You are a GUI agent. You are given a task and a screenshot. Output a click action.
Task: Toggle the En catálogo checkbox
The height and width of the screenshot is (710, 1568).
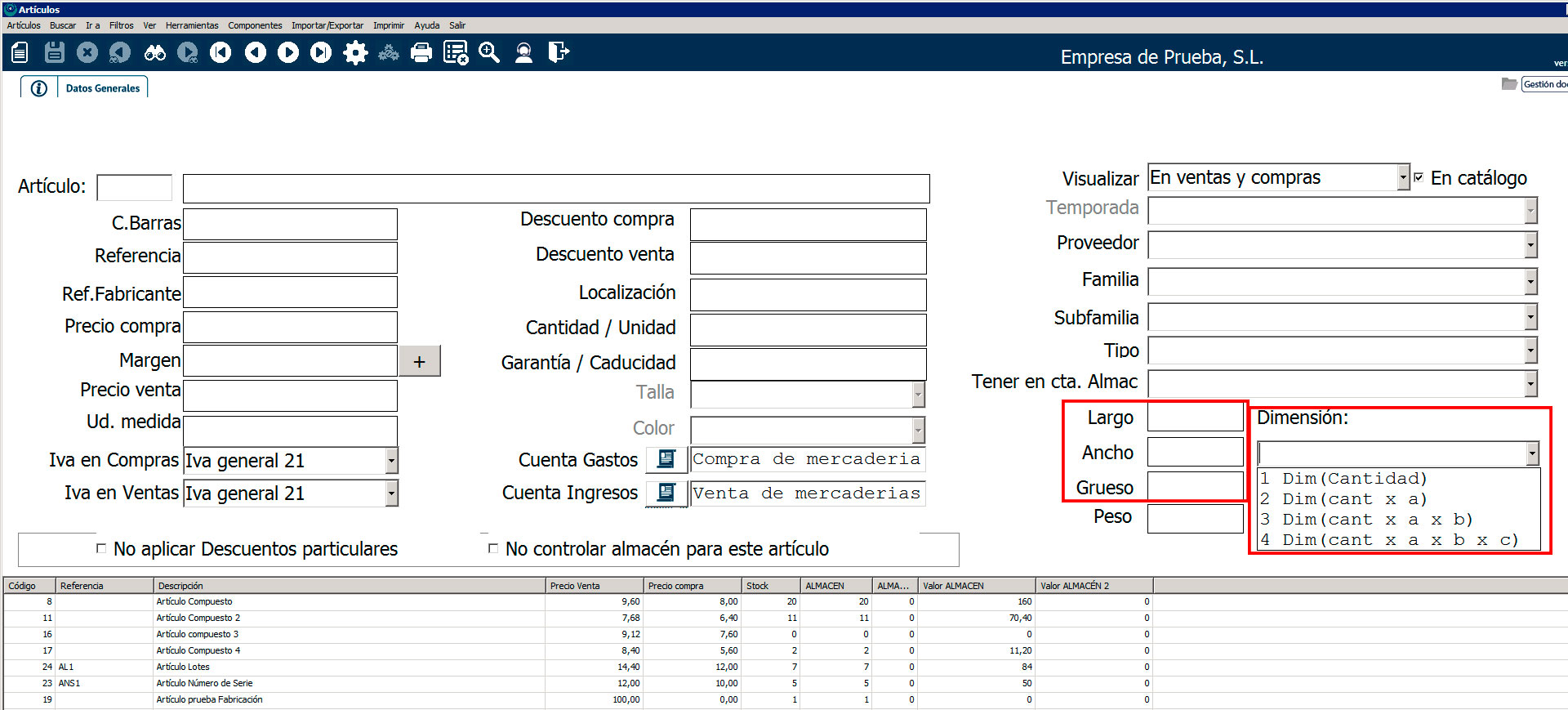pos(1419,177)
